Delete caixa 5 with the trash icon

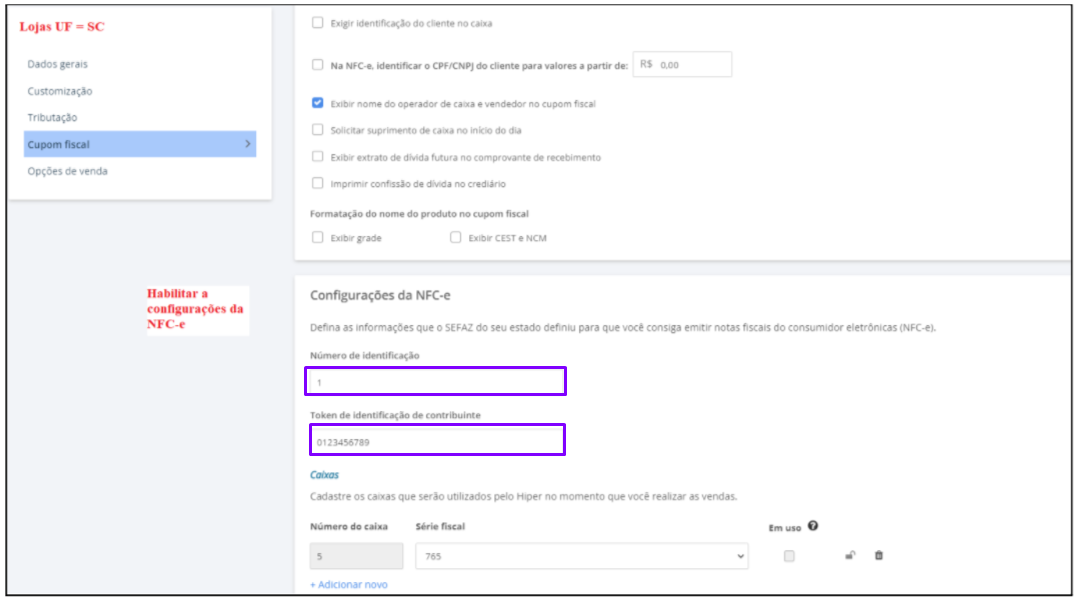point(879,556)
